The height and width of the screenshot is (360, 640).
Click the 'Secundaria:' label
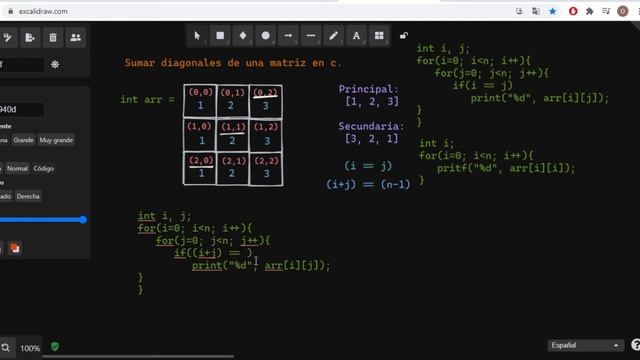tap(371, 126)
